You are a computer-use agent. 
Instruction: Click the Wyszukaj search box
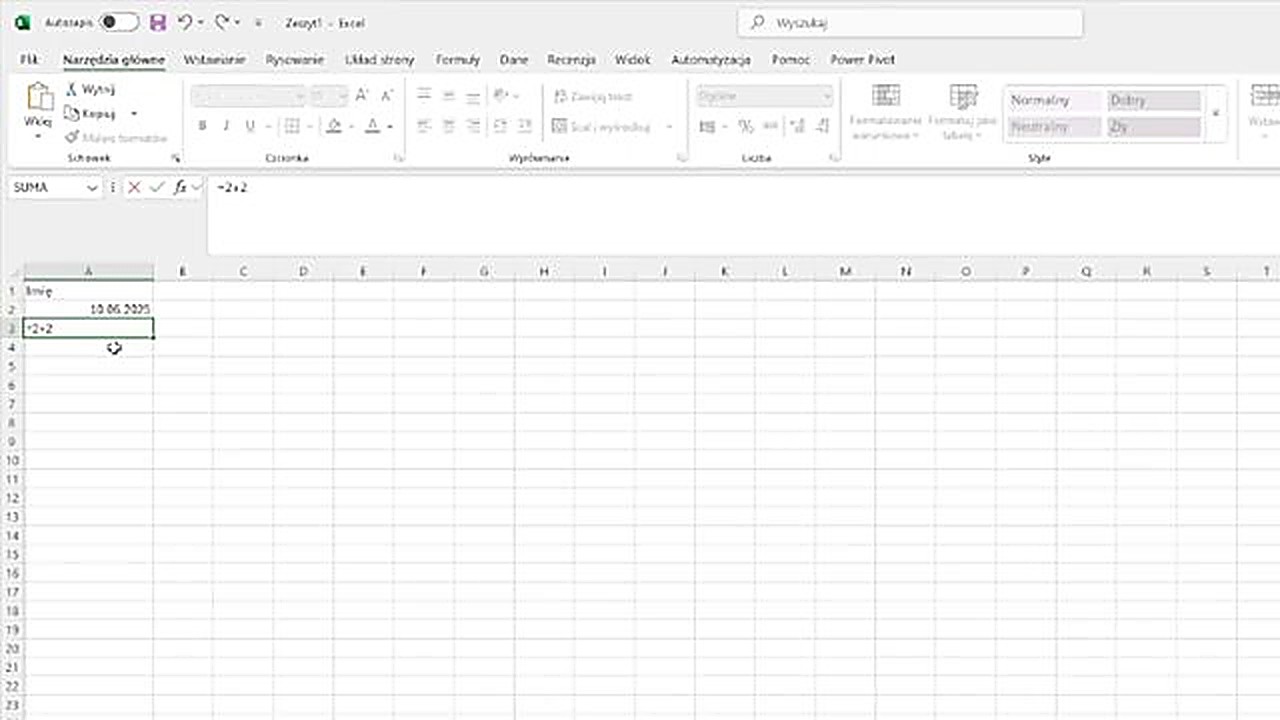910,23
